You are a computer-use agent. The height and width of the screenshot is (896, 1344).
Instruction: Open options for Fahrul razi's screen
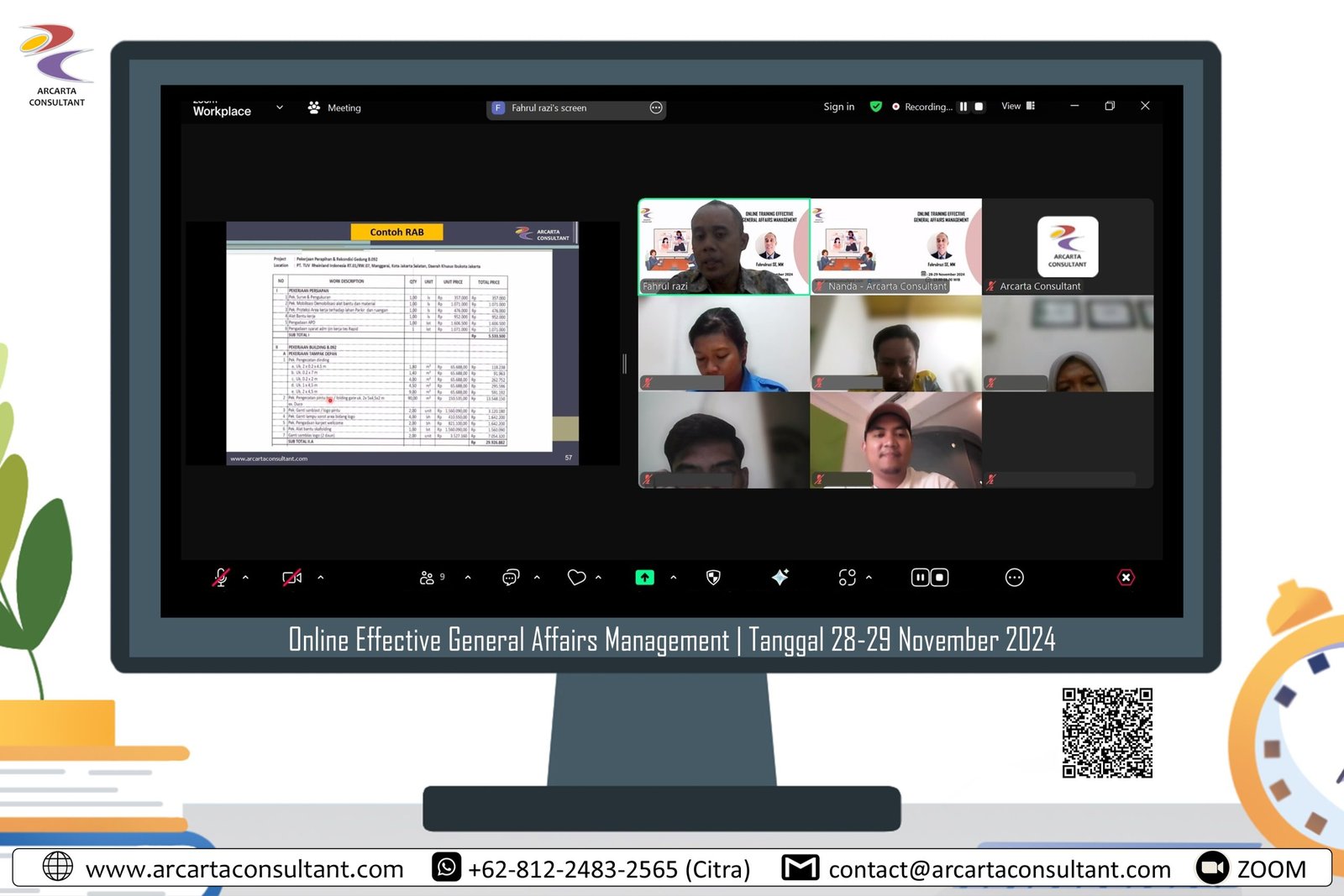656,108
